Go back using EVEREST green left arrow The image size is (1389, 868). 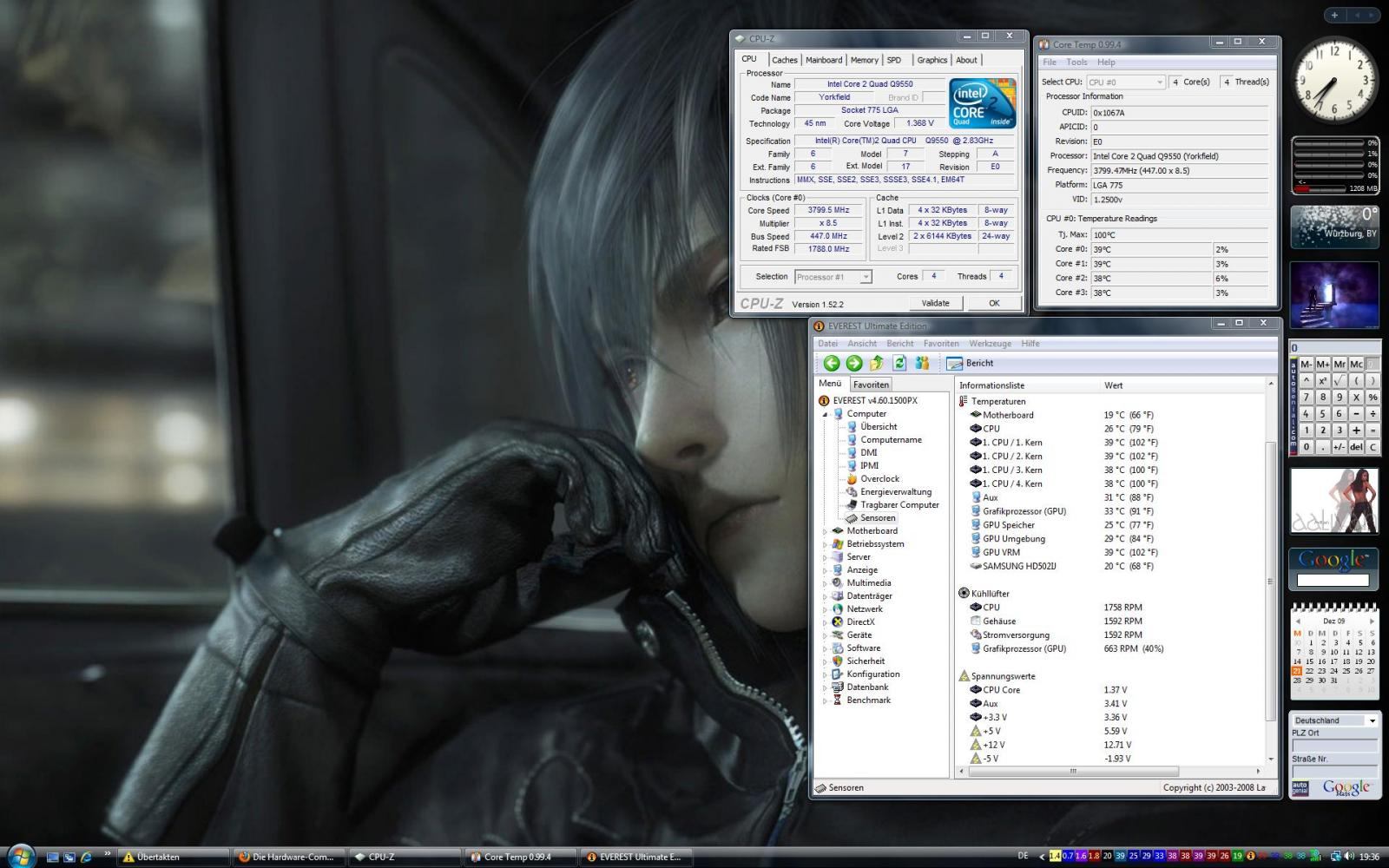click(831, 364)
